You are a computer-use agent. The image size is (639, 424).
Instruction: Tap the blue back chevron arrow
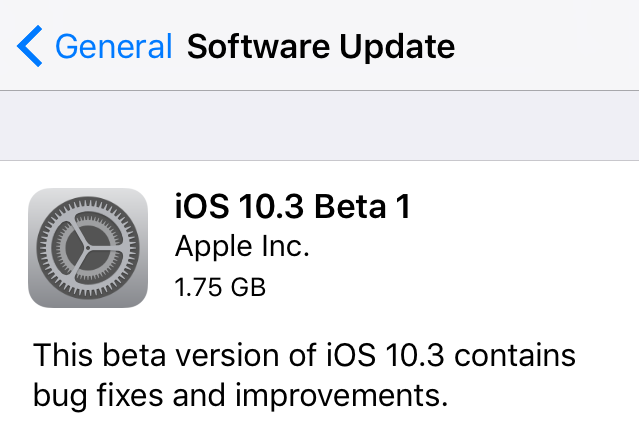[31, 46]
